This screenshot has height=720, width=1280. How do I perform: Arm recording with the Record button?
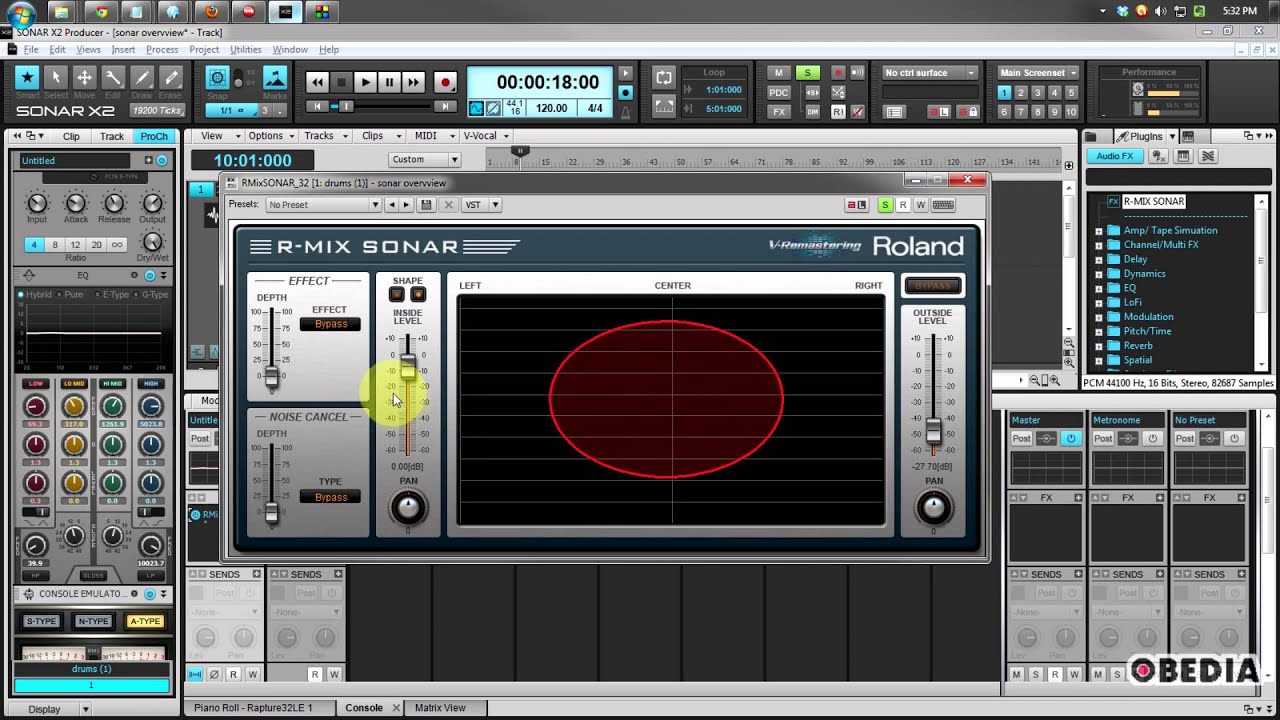[x=445, y=83]
